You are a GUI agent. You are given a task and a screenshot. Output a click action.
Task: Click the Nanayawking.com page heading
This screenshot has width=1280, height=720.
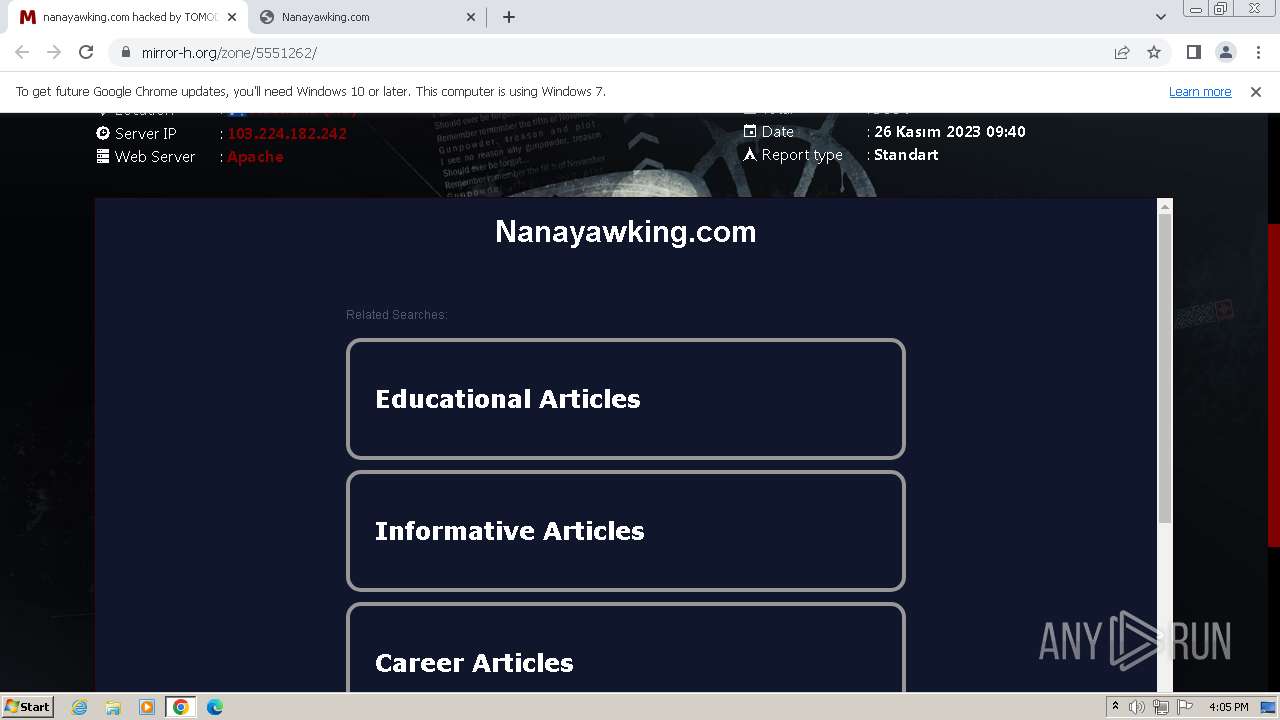625,232
